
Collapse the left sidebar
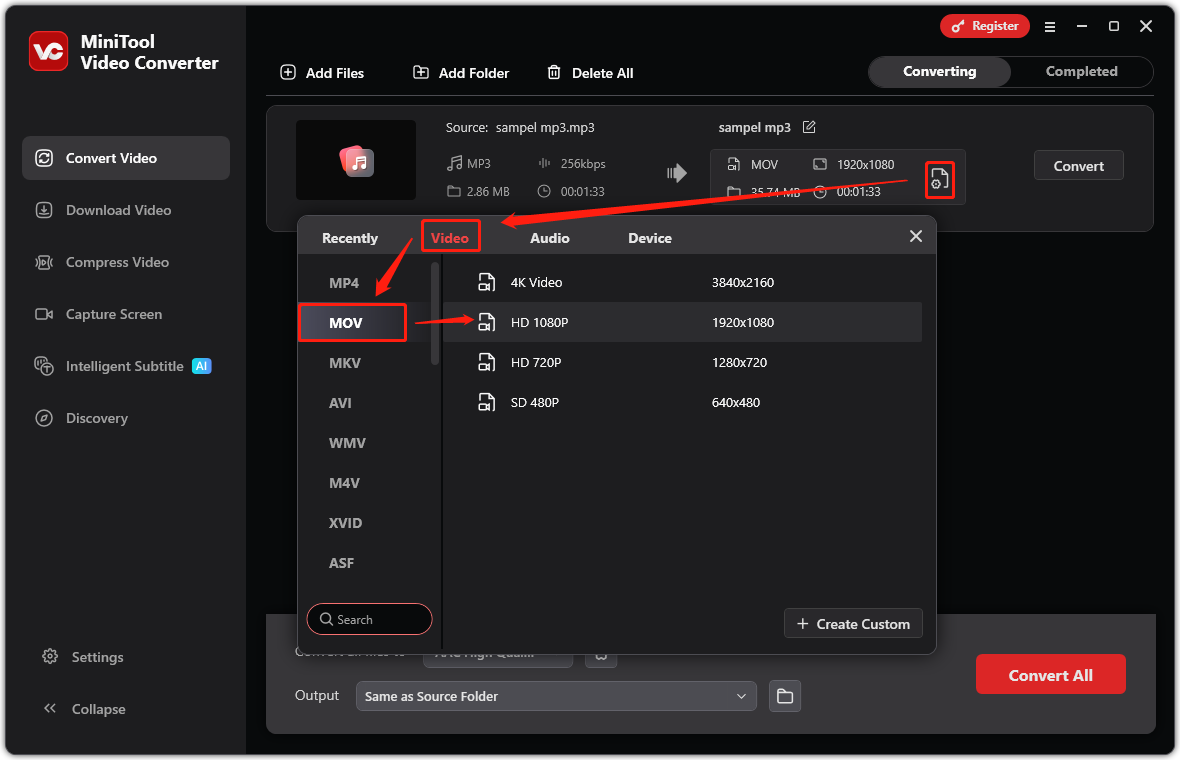[x=50, y=708]
